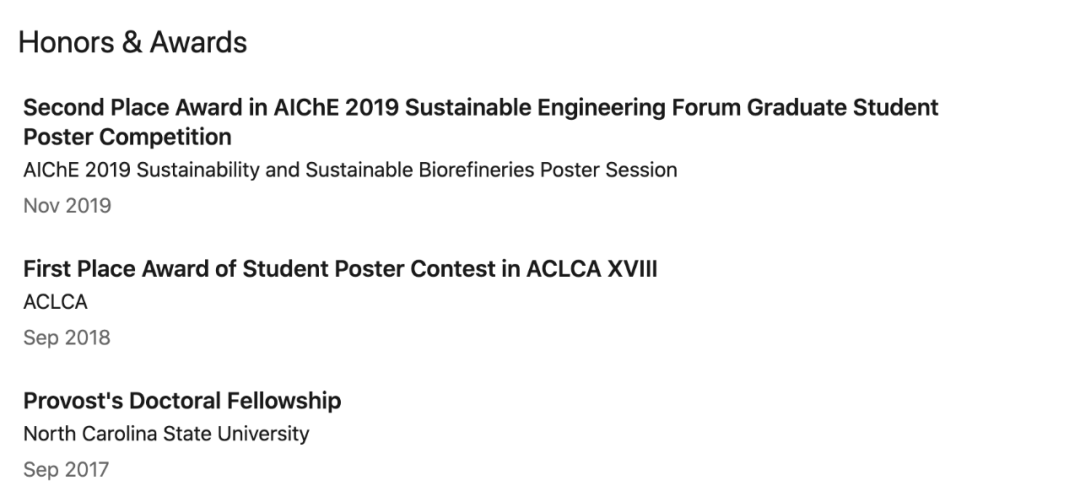The width and height of the screenshot is (1080, 502).
Task: Select AIChE 2019 Sustainability Poster Session issuer text
Action: click(350, 170)
